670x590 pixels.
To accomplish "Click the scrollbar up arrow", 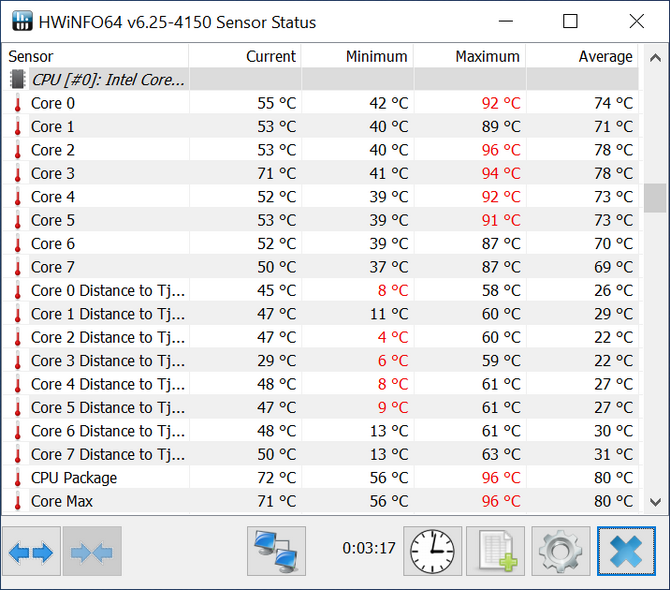I will point(655,57).
